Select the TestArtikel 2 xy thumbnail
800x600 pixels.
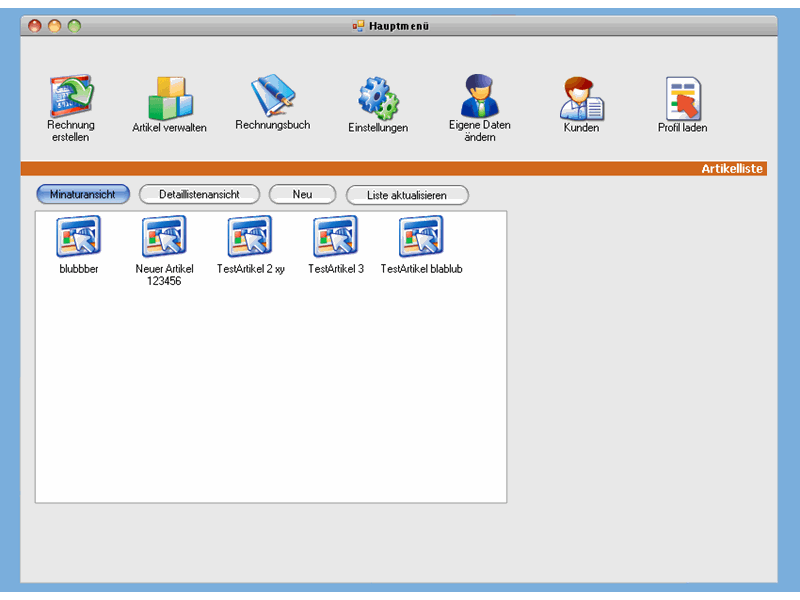tap(250, 236)
